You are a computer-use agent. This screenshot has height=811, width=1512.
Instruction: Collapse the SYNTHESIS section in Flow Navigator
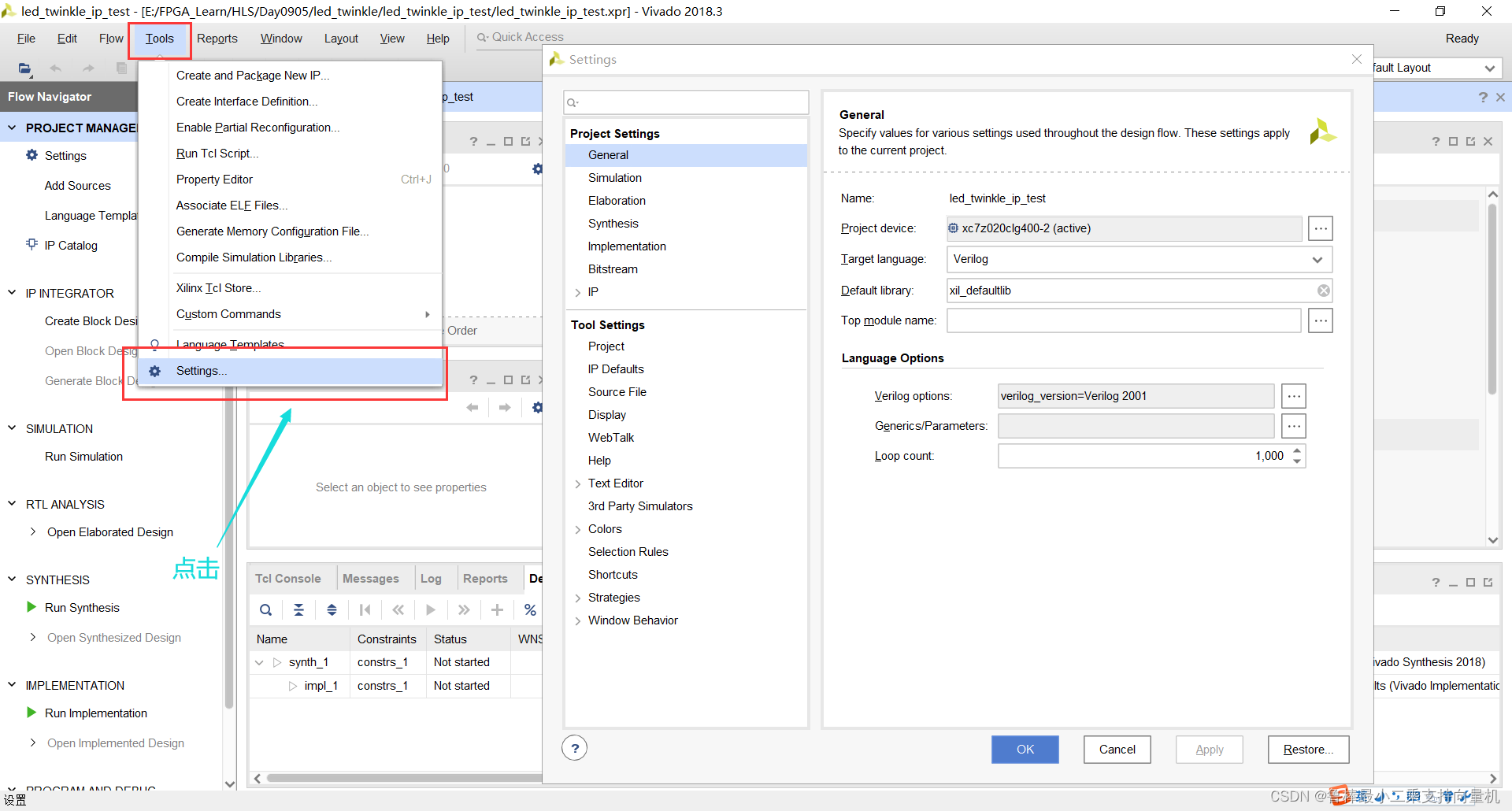click(12, 579)
